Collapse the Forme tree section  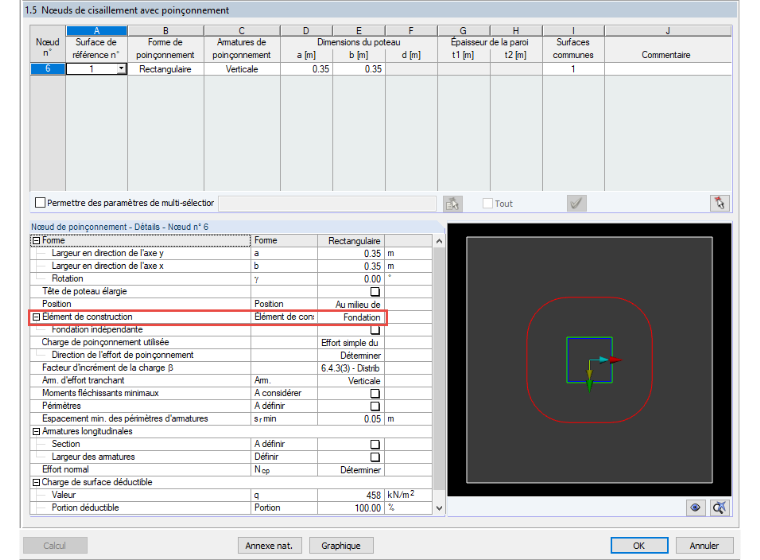pos(36,240)
